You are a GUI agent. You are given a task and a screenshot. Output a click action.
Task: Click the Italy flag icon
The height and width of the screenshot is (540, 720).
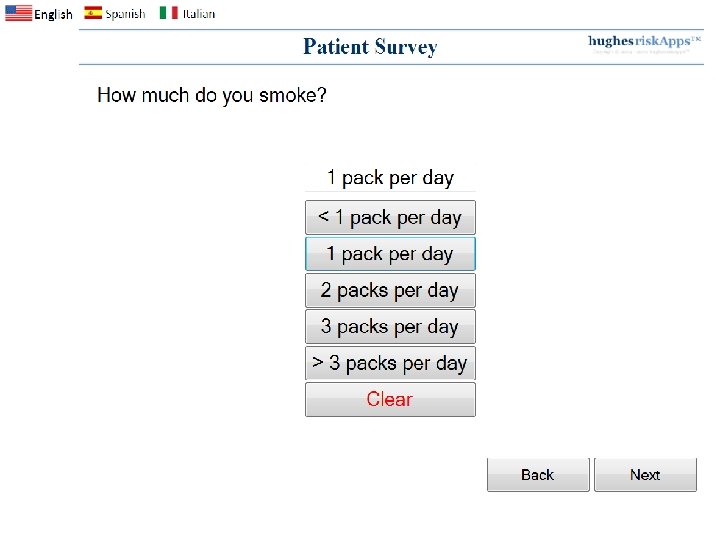169,13
